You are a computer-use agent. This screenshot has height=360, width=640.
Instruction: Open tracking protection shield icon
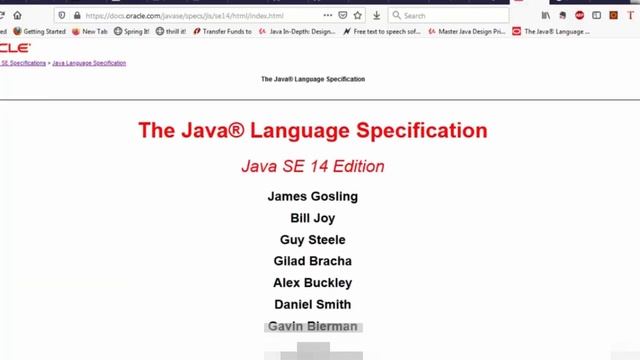(62, 16)
